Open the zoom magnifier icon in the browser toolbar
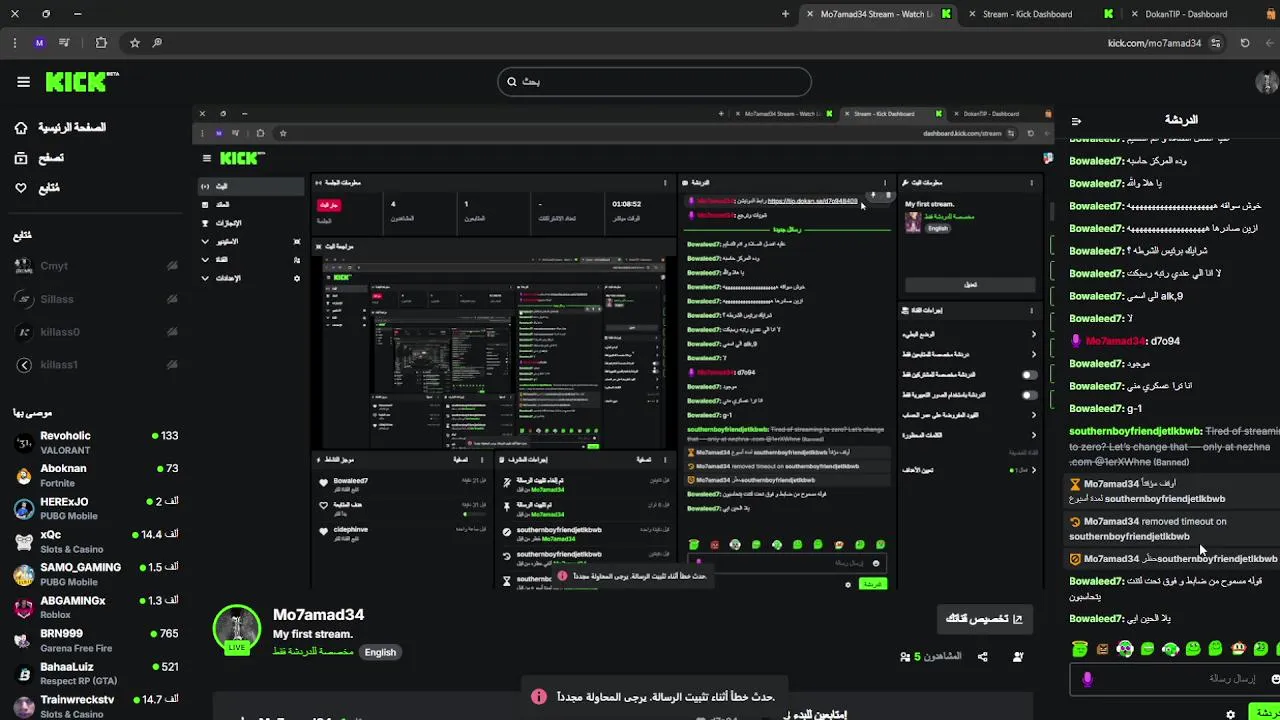The width and height of the screenshot is (1280, 720). [157, 43]
